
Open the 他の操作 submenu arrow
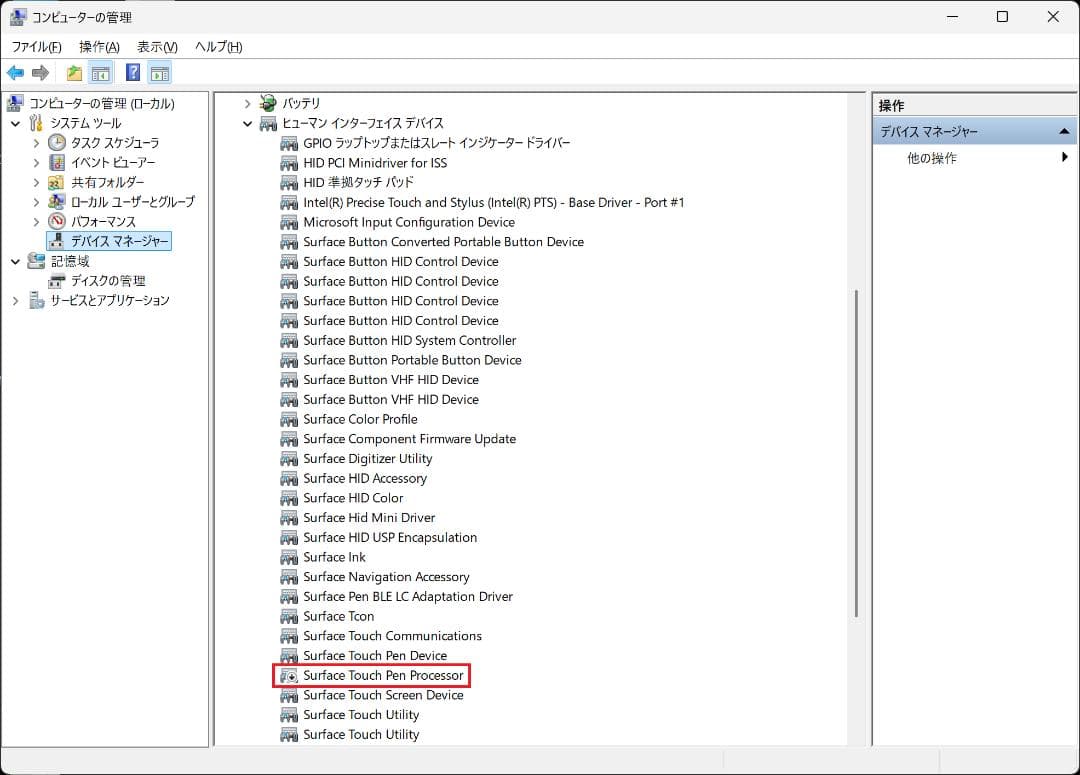pyautogui.click(x=1065, y=157)
